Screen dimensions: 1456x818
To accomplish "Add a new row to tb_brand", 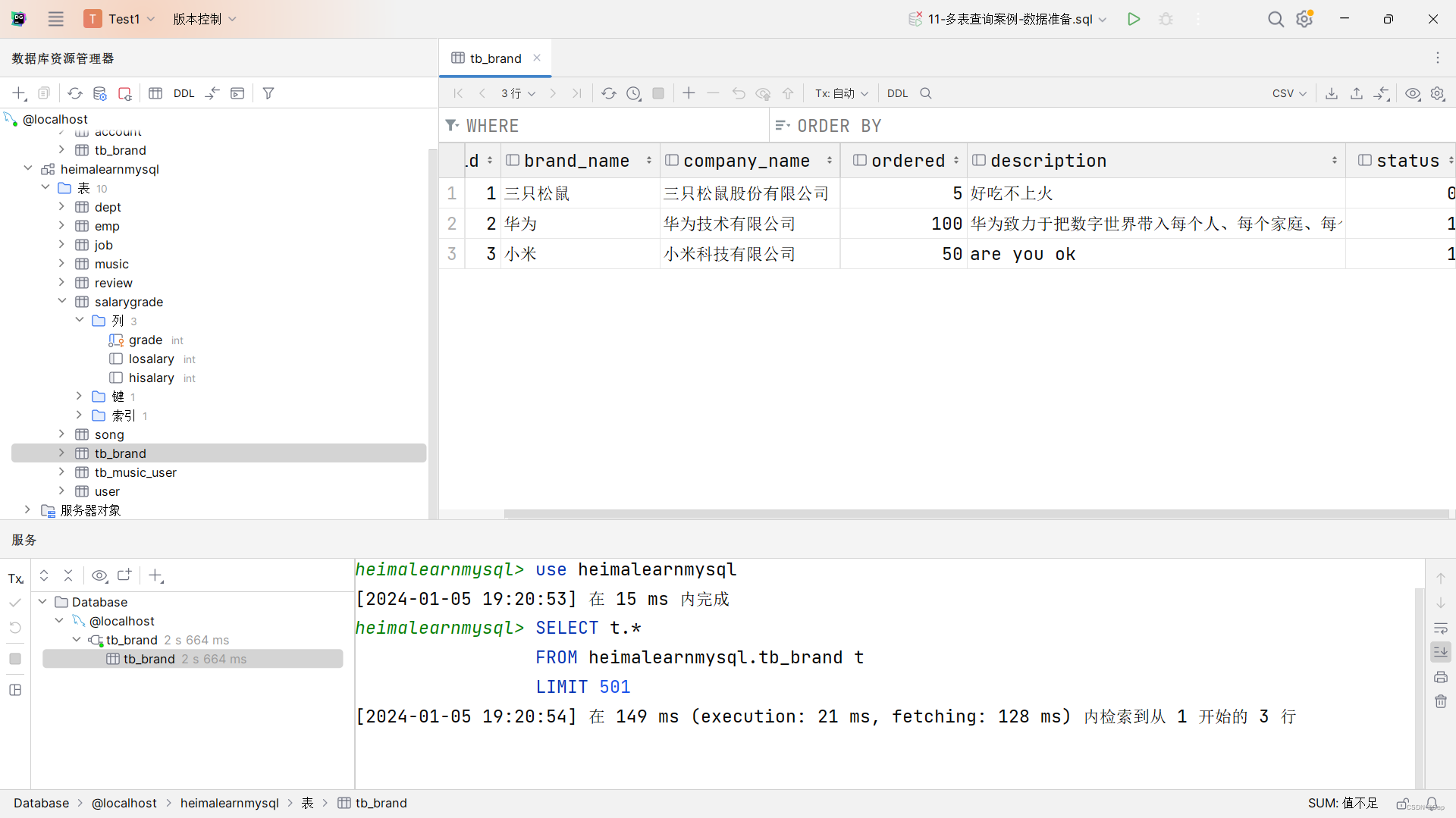I will pyautogui.click(x=689, y=93).
